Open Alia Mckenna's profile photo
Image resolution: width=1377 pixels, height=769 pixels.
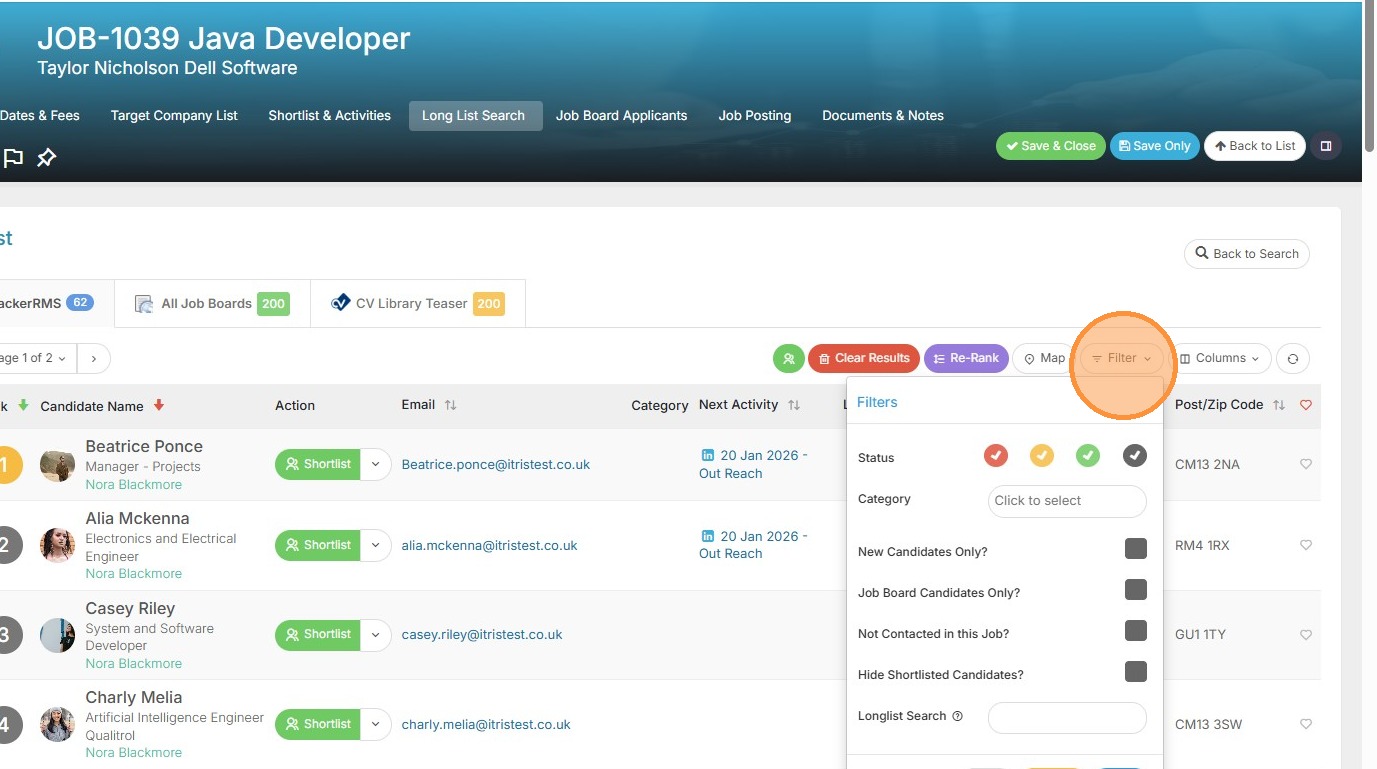[57, 546]
